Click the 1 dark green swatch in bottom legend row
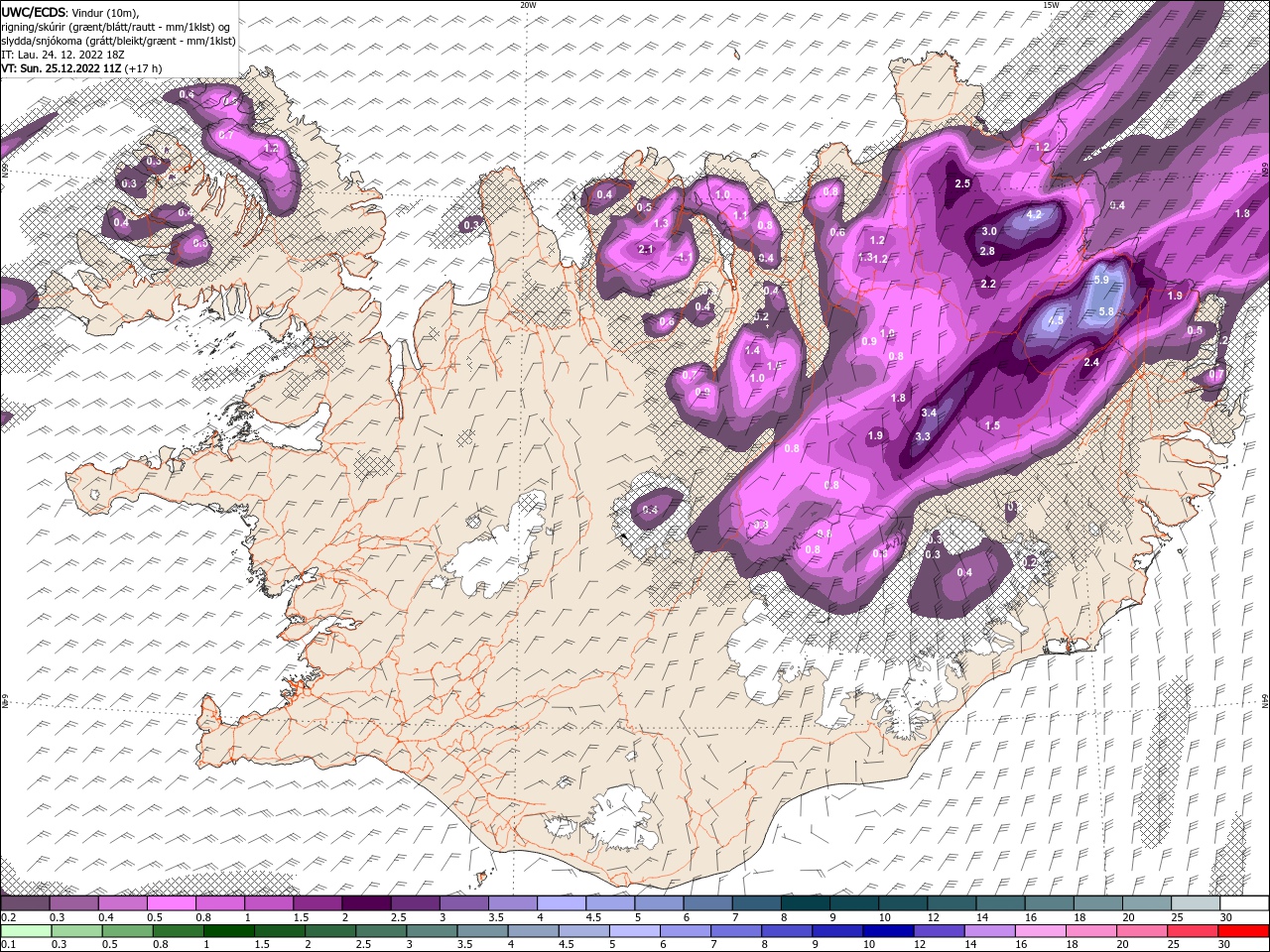 [x=228, y=931]
